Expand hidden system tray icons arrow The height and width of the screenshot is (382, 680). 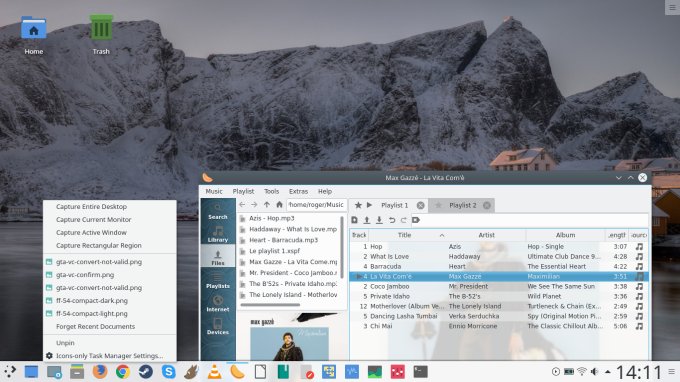pyautogui.click(x=608, y=372)
